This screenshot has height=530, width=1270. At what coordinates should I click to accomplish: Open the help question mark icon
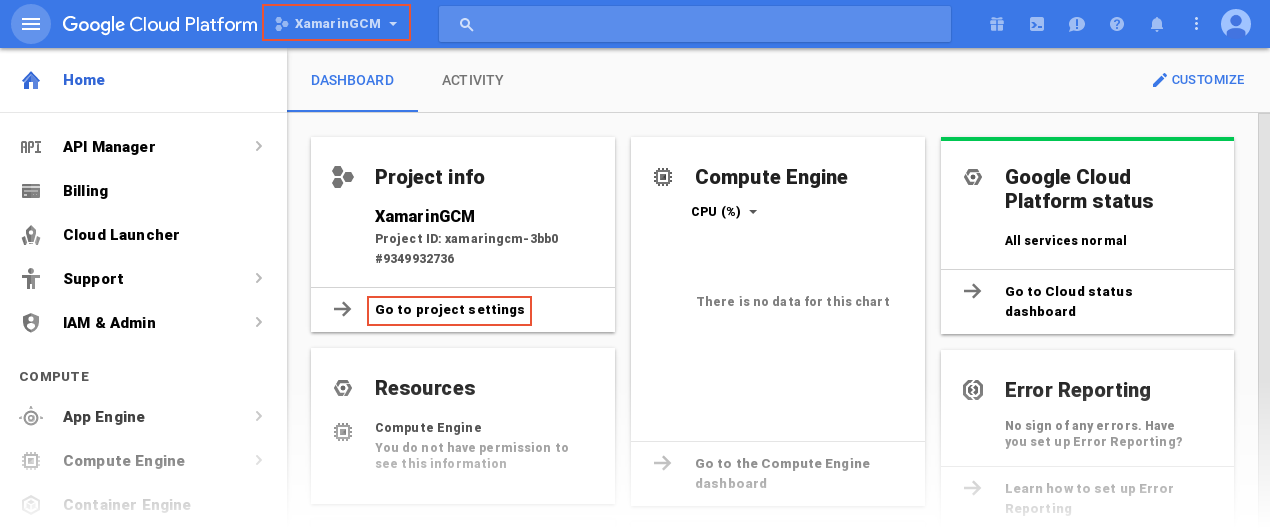click(1117, 24)
